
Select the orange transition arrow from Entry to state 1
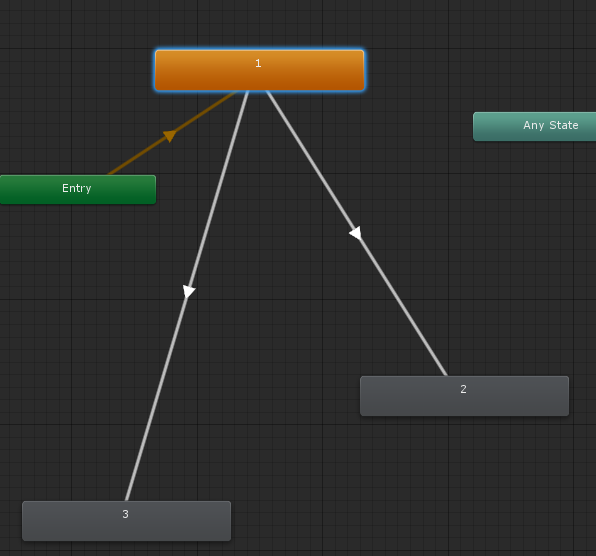170,136
